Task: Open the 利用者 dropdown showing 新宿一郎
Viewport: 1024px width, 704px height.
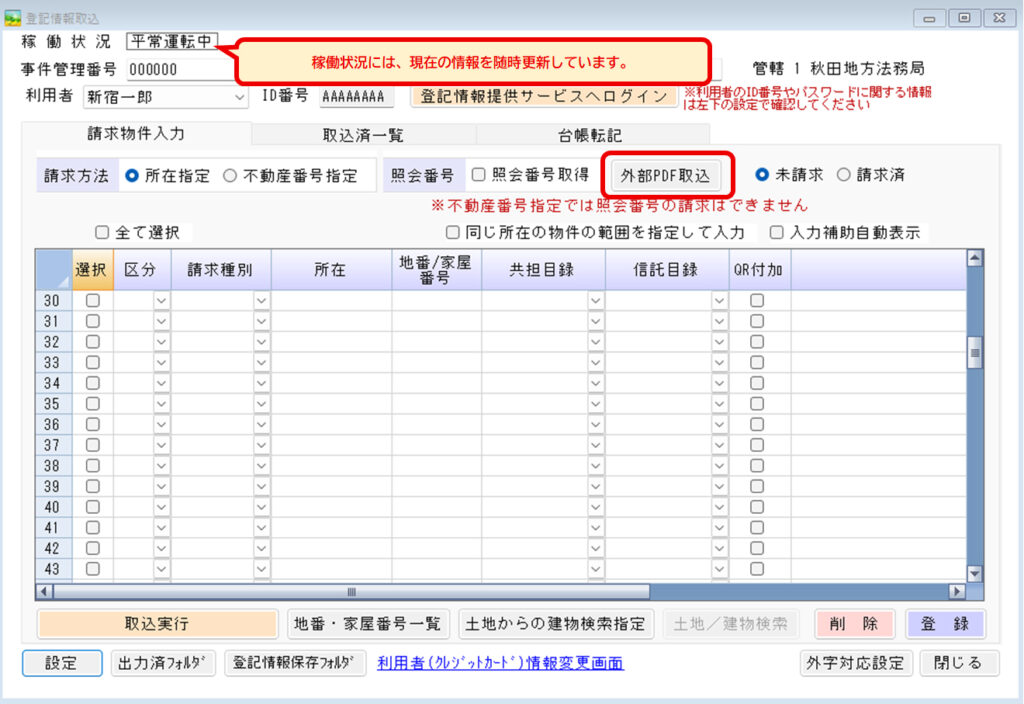Action: (x=239, y=97)
